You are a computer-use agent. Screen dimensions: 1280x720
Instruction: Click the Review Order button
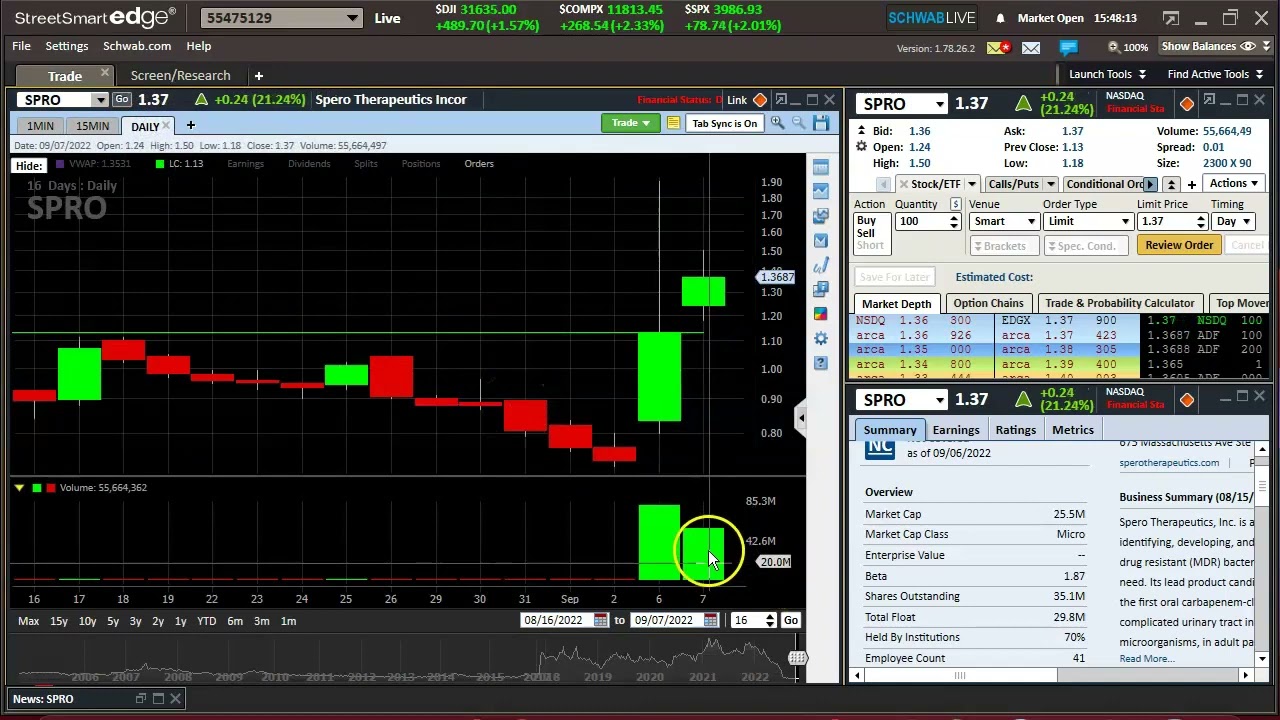tap(1179, 245)
